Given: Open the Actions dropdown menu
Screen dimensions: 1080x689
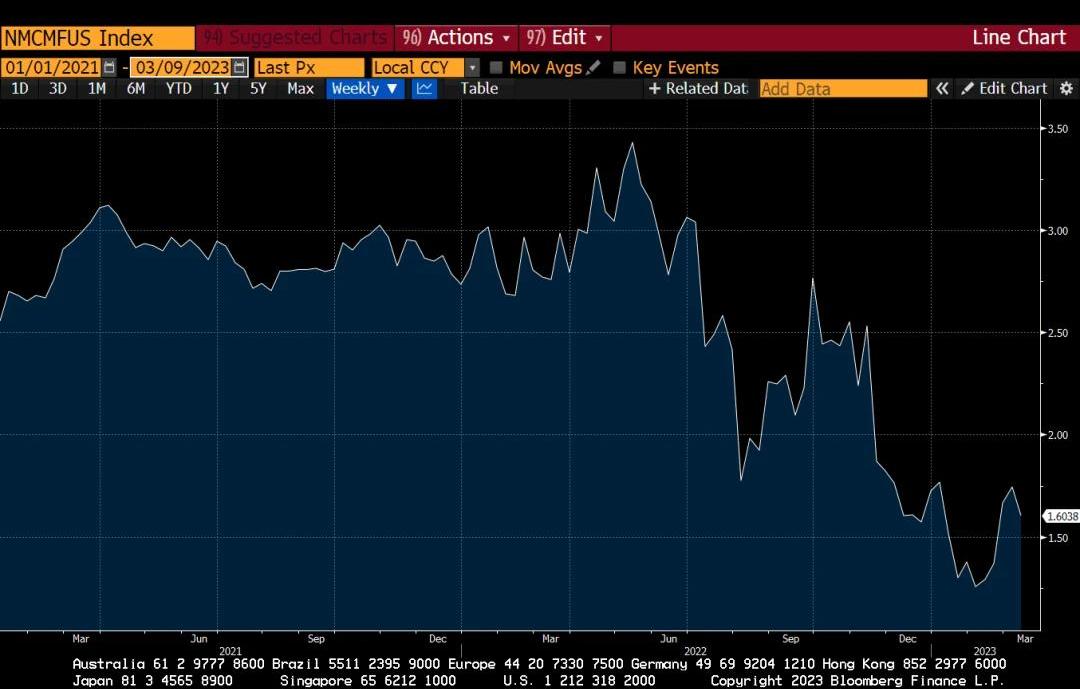Looking at the screenshot, I should [457, 38].
